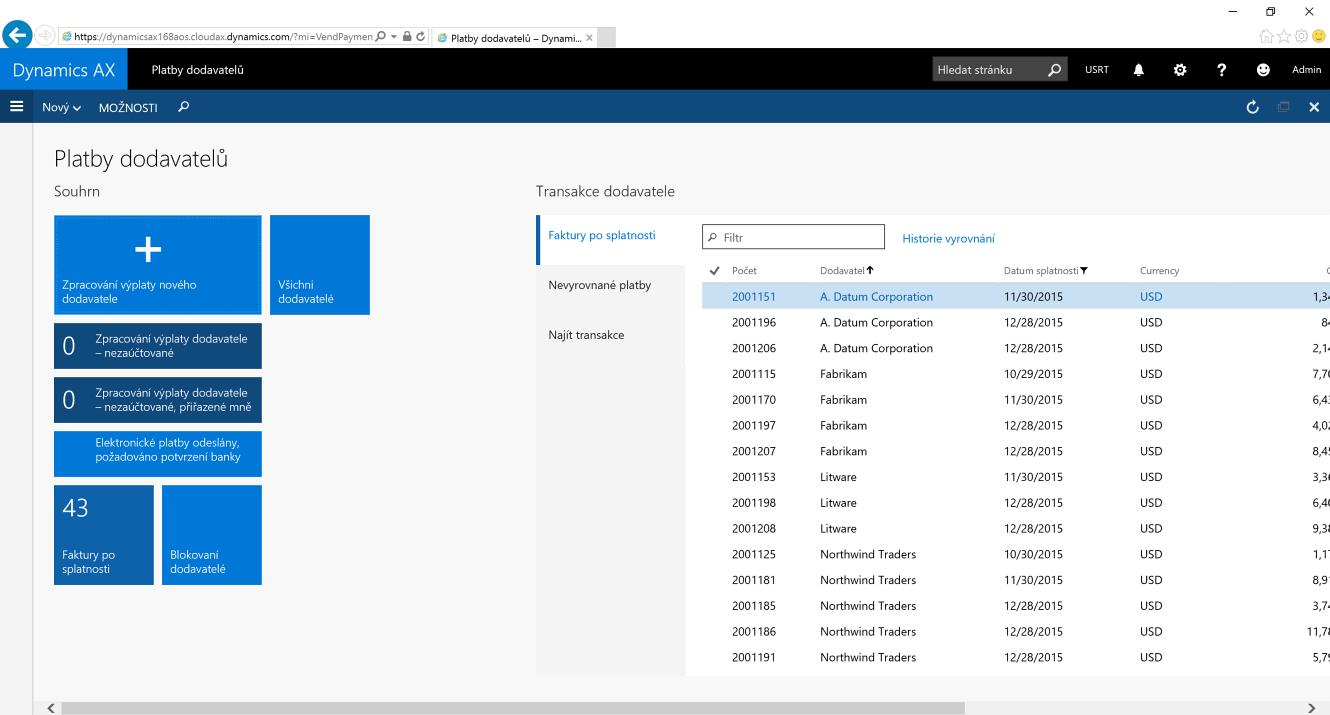1330x715 pixels.
Task: Click the browser refresh icon in address bar
Action: pyautogui.click(x=421, y=37)
